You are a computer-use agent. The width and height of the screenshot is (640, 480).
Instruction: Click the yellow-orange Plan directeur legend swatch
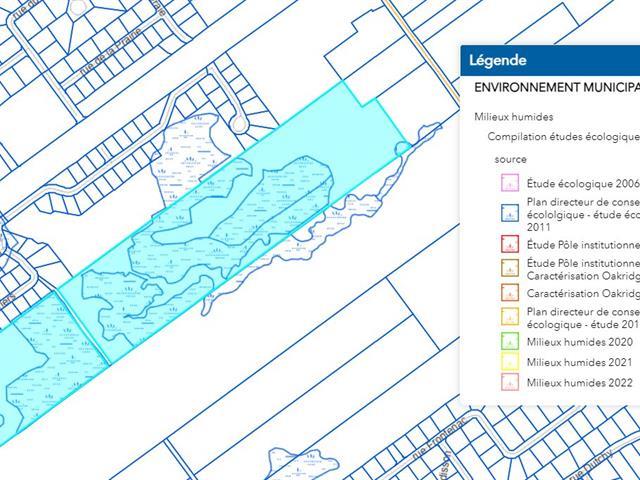[x=508, y=318]
